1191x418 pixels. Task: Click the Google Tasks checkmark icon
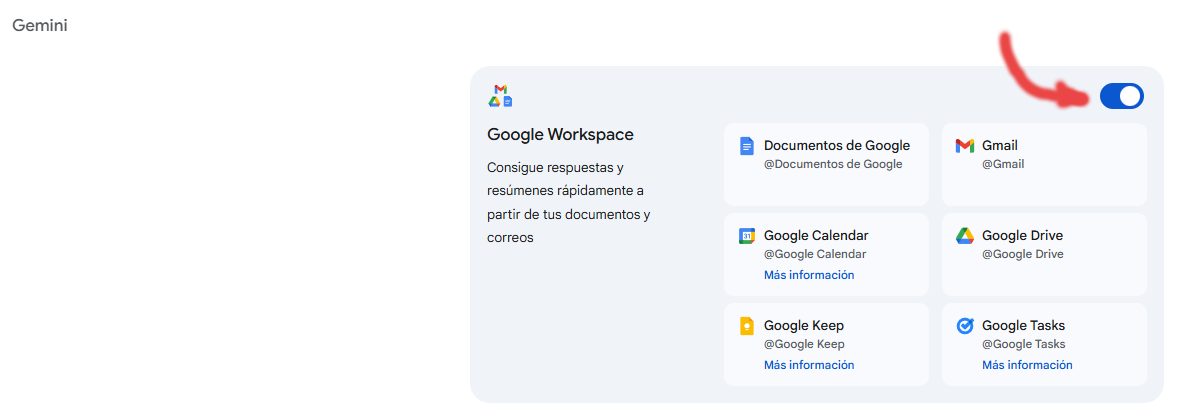[965, 326]
